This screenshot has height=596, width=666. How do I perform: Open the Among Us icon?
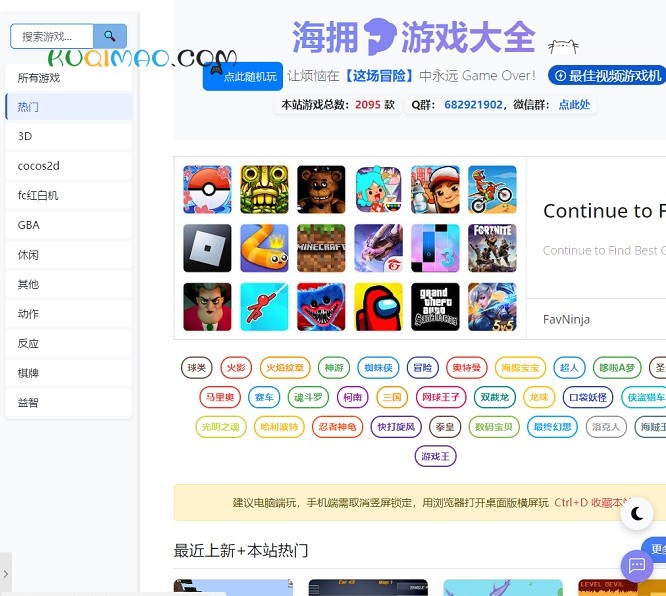pos(378,307)
